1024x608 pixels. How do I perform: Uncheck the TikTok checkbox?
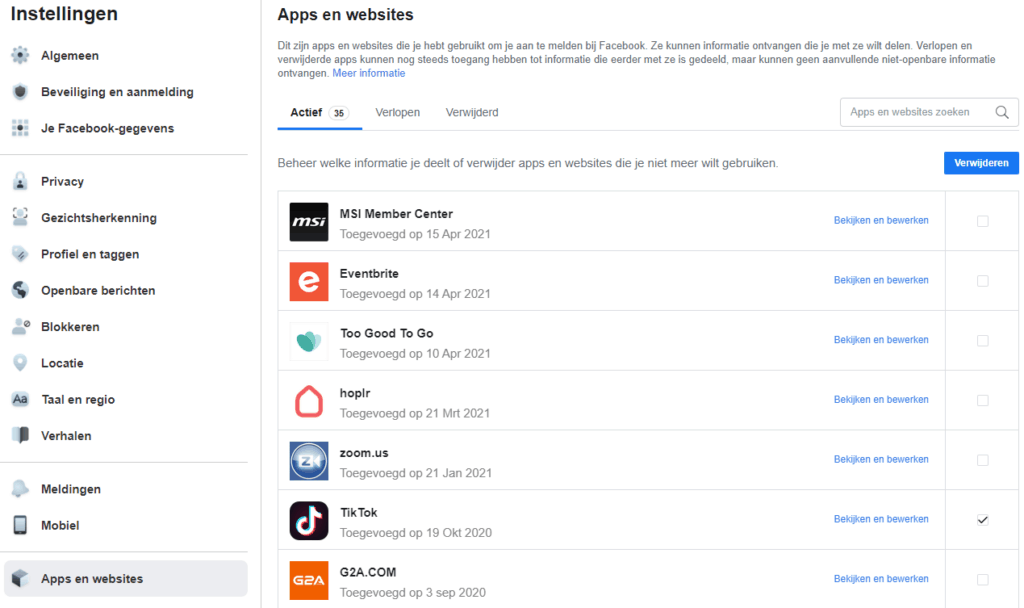pyautogui.click(x=983, y=520)
